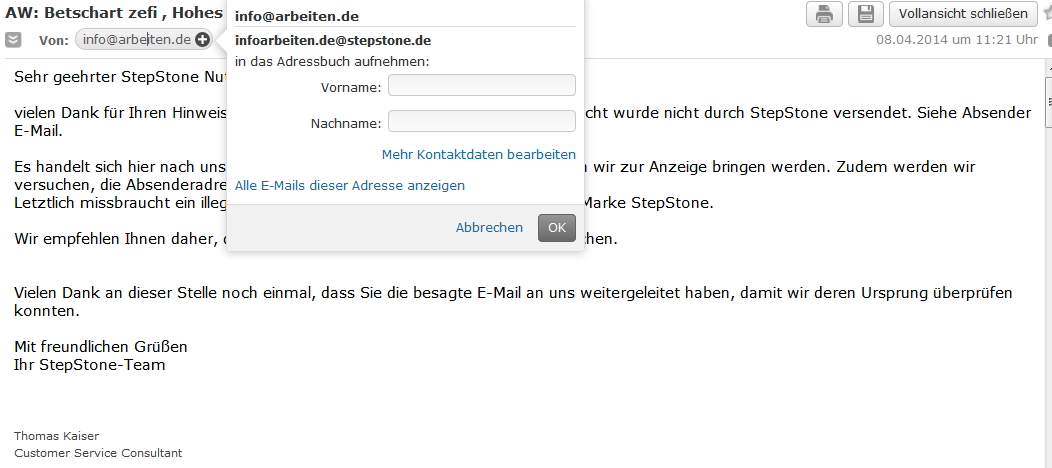Click the print email icon
This screenshot has width=1052, height=468.
click(x=824, y=14)
